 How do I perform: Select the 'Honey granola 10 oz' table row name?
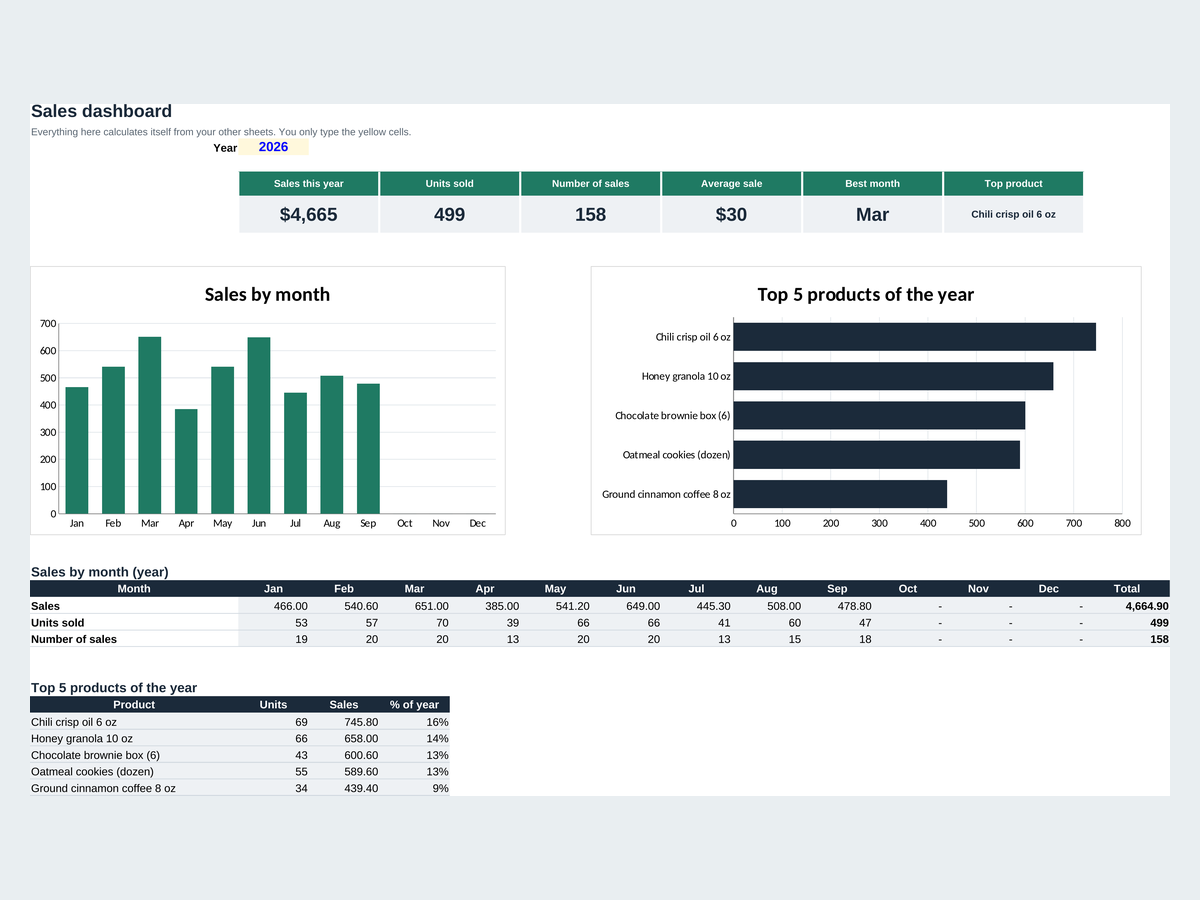tap(134, 738)
